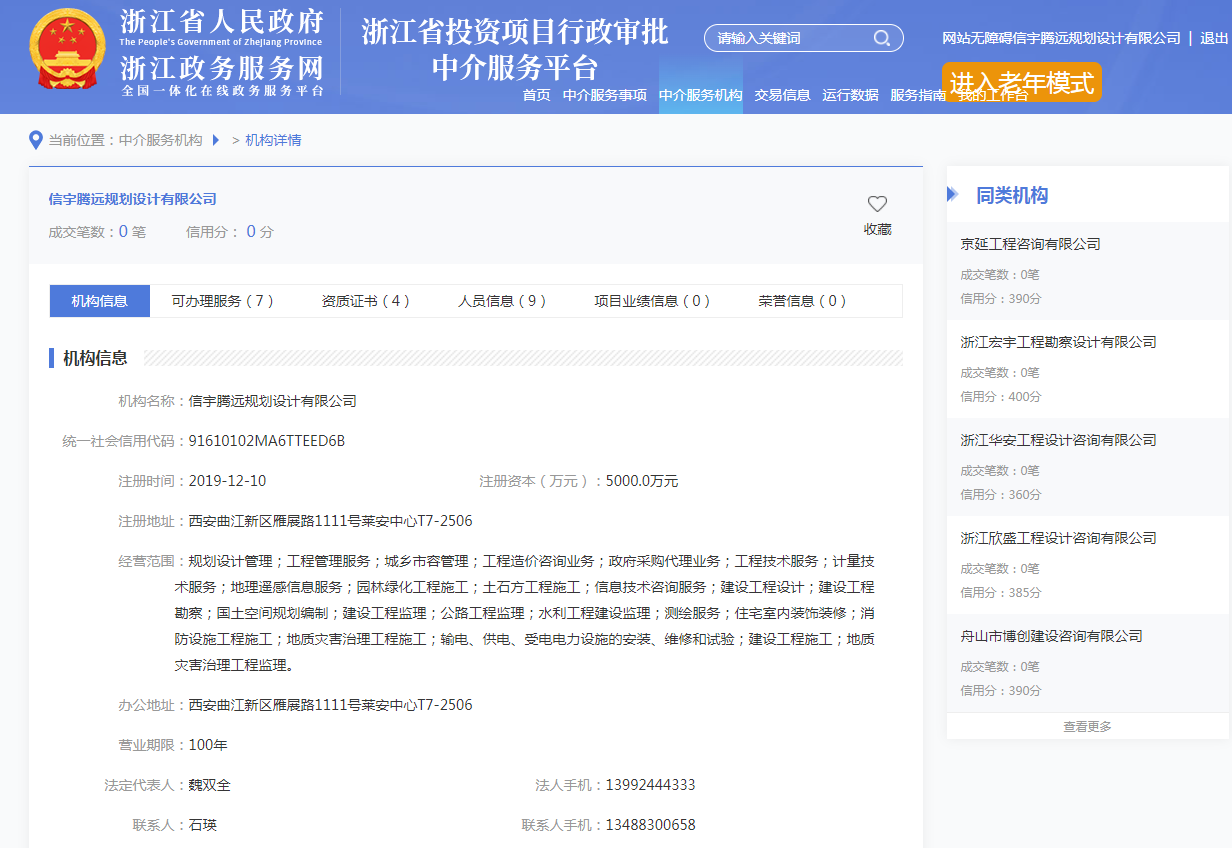
Task: Click the heart icon to favorite this agency
Action: tap(877, 203)
